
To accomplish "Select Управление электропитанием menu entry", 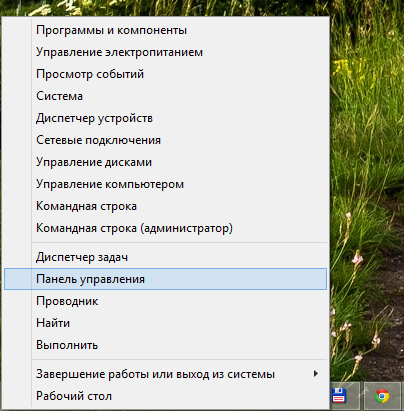I will coord(165,52).
